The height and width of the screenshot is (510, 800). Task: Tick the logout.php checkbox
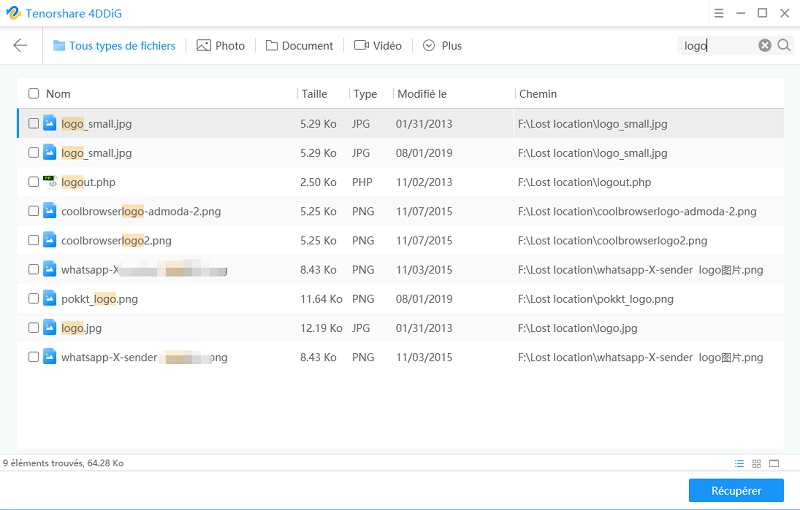34,182
